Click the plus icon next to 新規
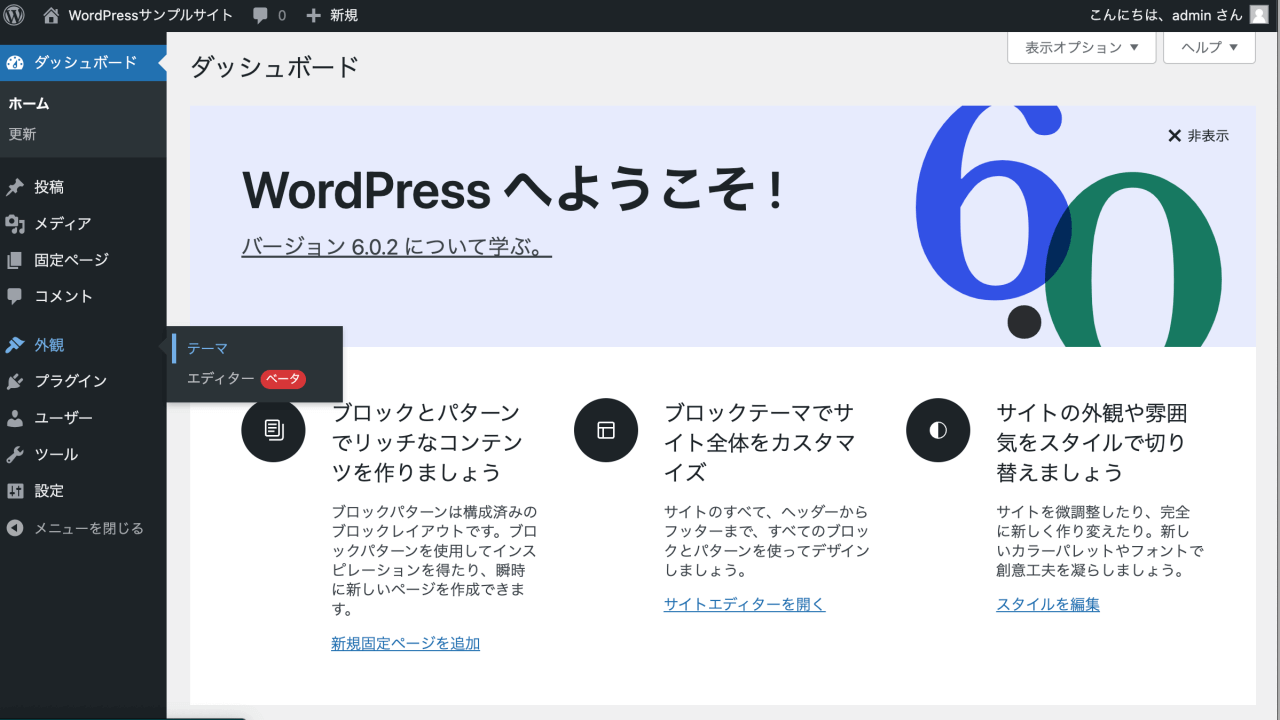The image size is (1280, 720). tap(313, 16)
